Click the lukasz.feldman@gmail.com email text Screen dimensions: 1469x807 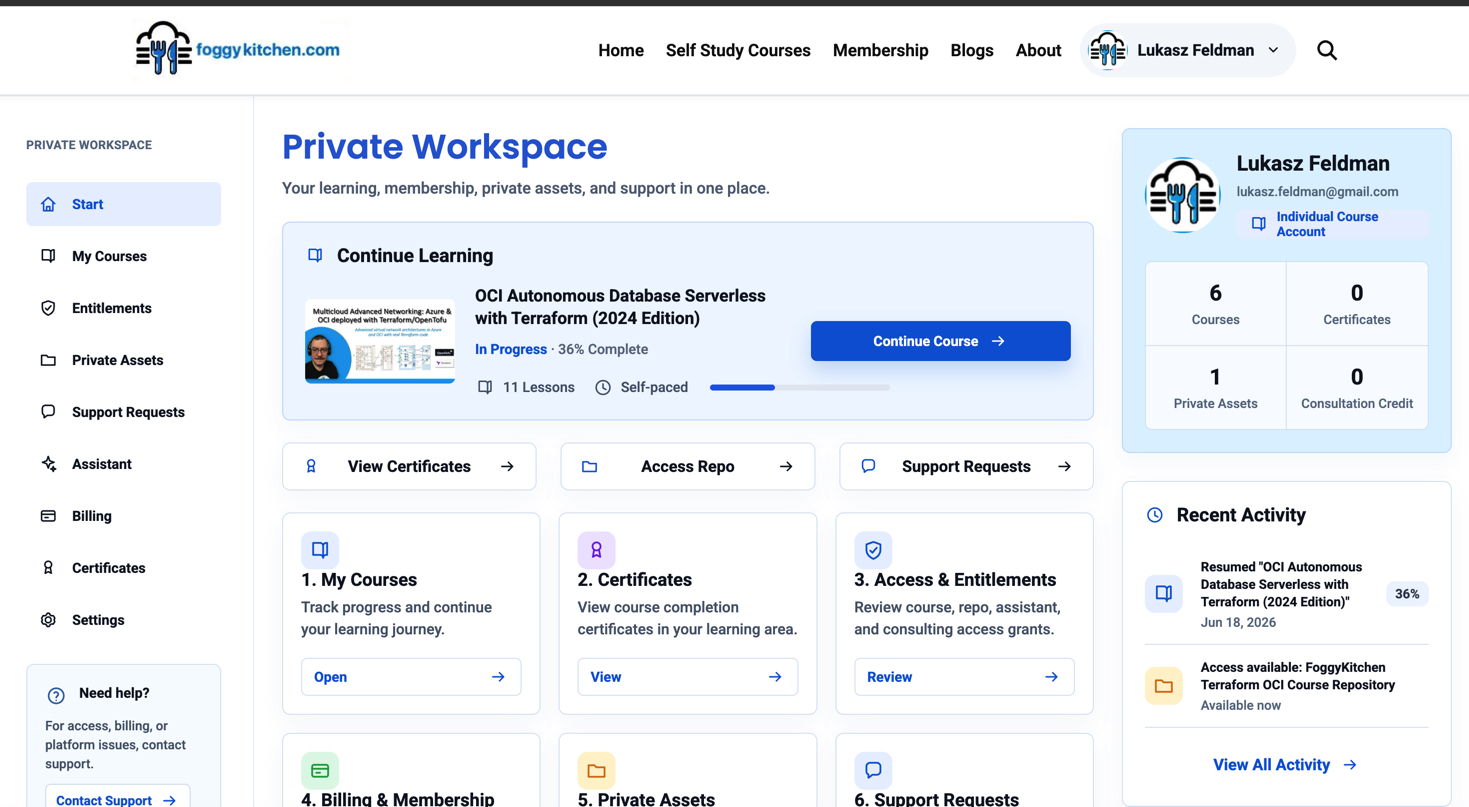pos(1317,192)
